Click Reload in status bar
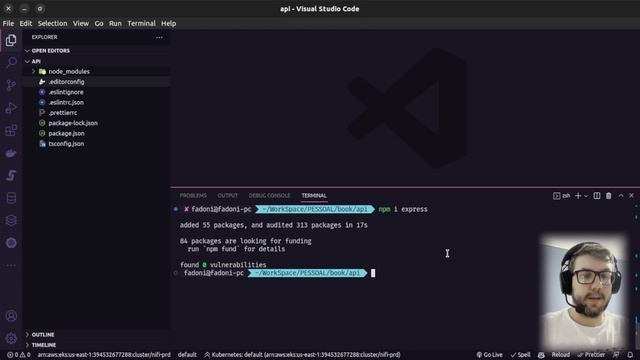Image resolution: width=640 pixels, height=360 pixels. tap(560, 355)
